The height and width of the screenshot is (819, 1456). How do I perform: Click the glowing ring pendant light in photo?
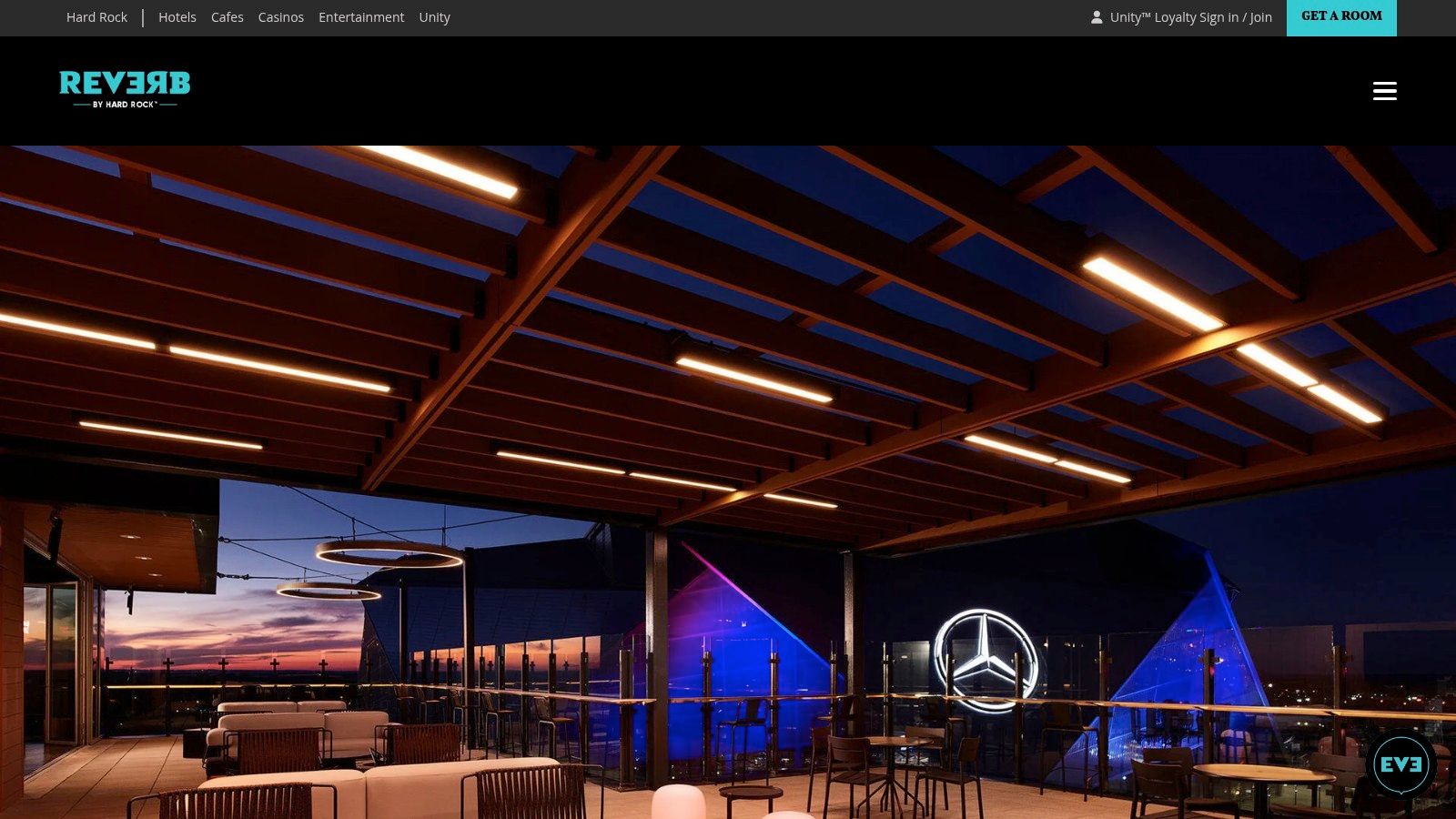[x=389, y=553]
